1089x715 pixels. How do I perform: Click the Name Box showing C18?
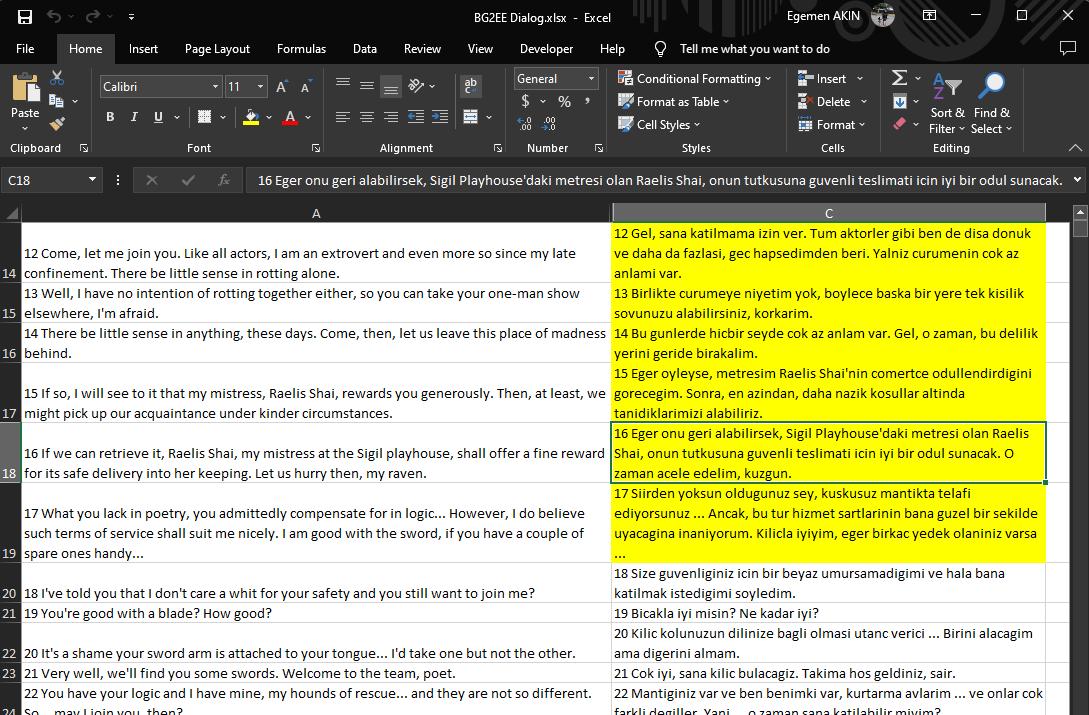point(45,180)
